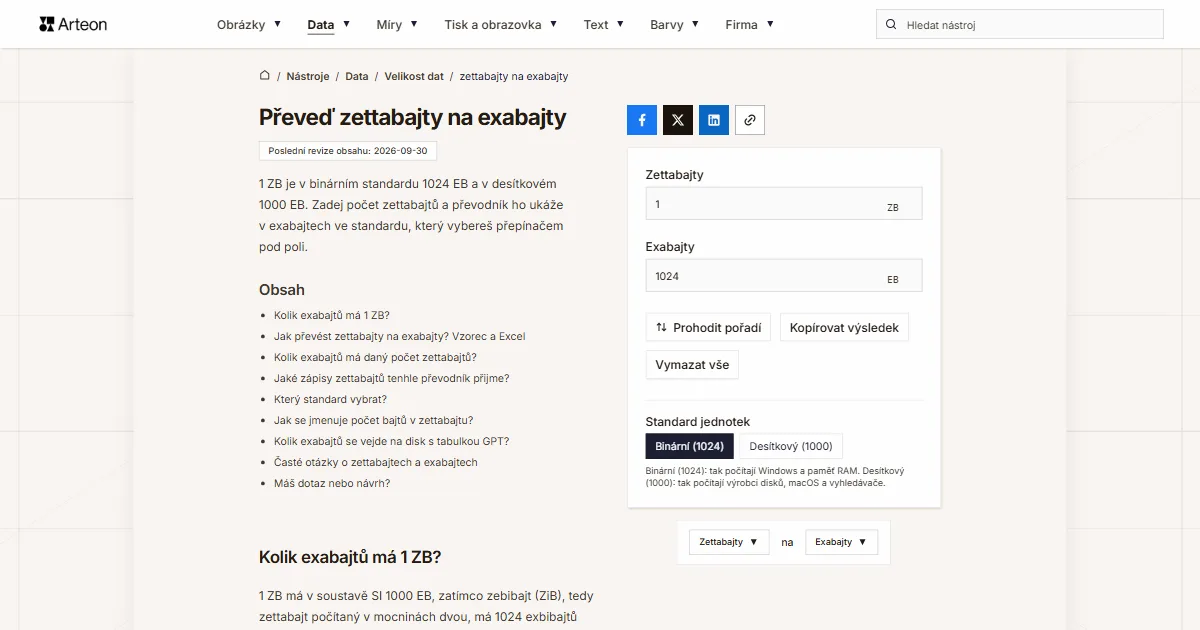Open the Firma menu

[750, 24]
